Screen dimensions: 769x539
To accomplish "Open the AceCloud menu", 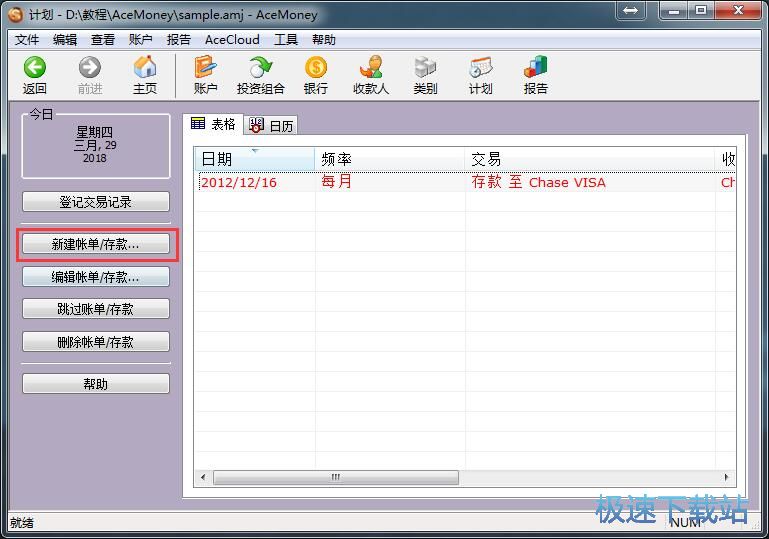I will tap(232, 40).
